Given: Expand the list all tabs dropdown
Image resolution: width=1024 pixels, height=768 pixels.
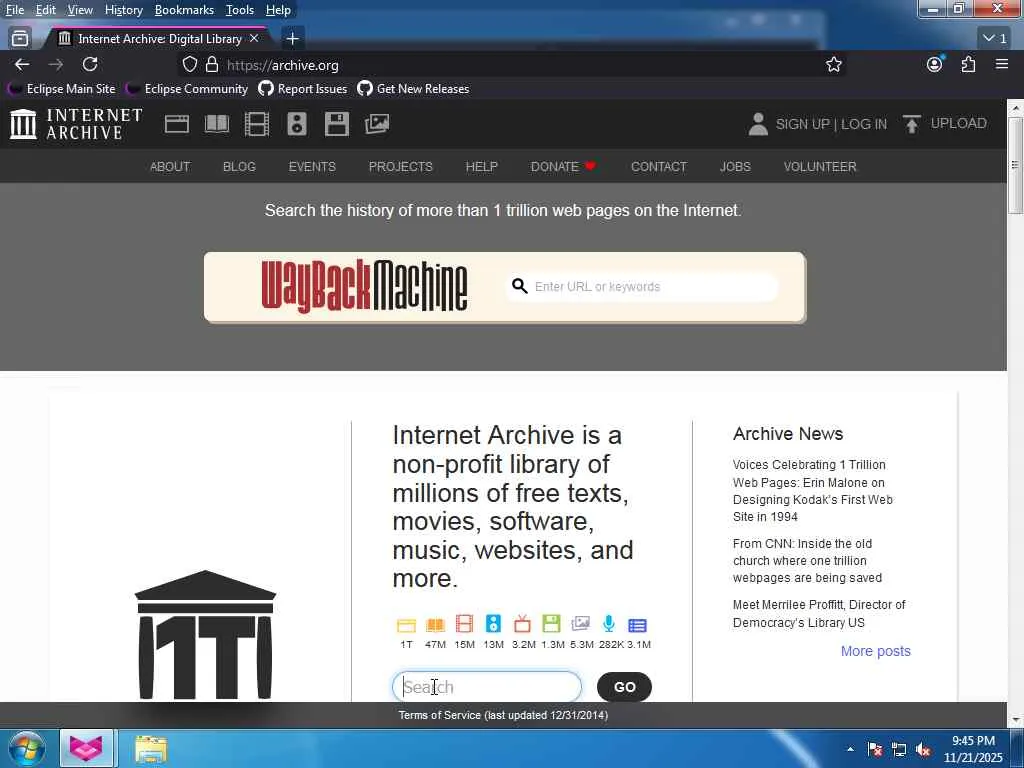Looking at the screenshot, I should (x=995, y=39).
